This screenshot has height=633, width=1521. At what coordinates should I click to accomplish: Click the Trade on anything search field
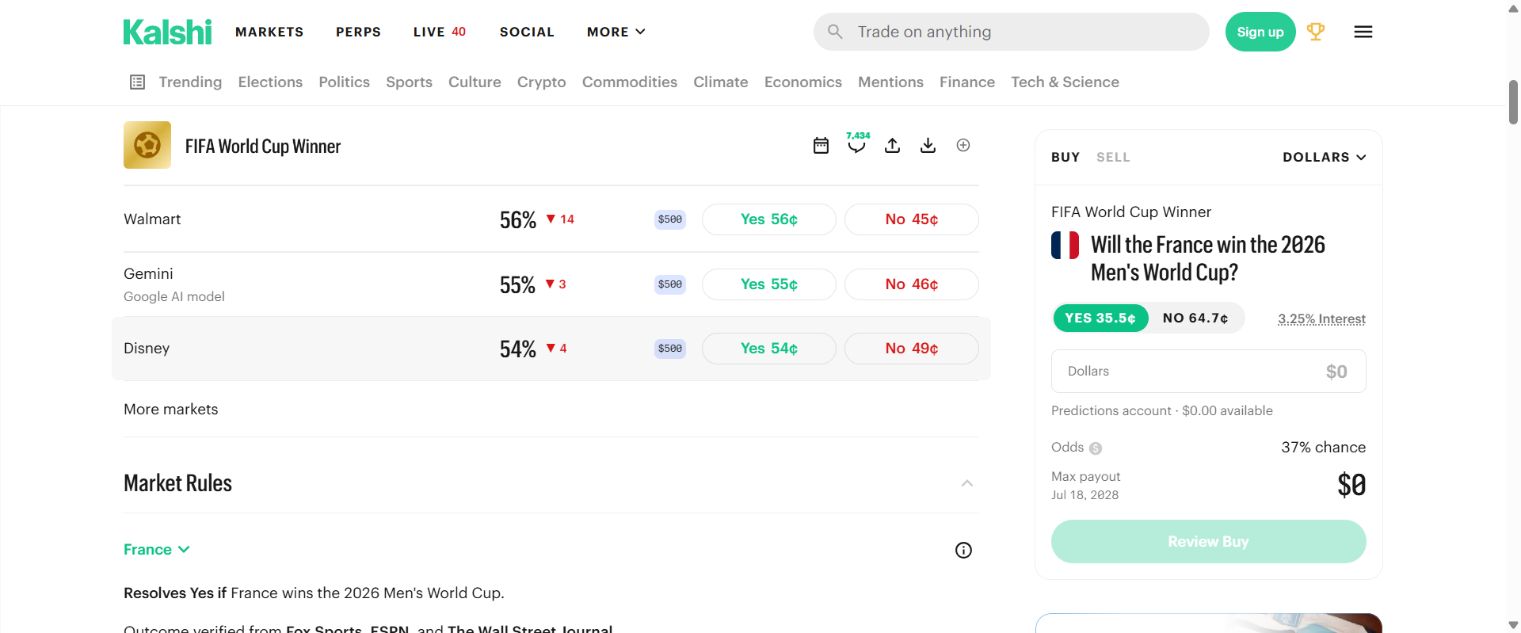(1011, 32)
